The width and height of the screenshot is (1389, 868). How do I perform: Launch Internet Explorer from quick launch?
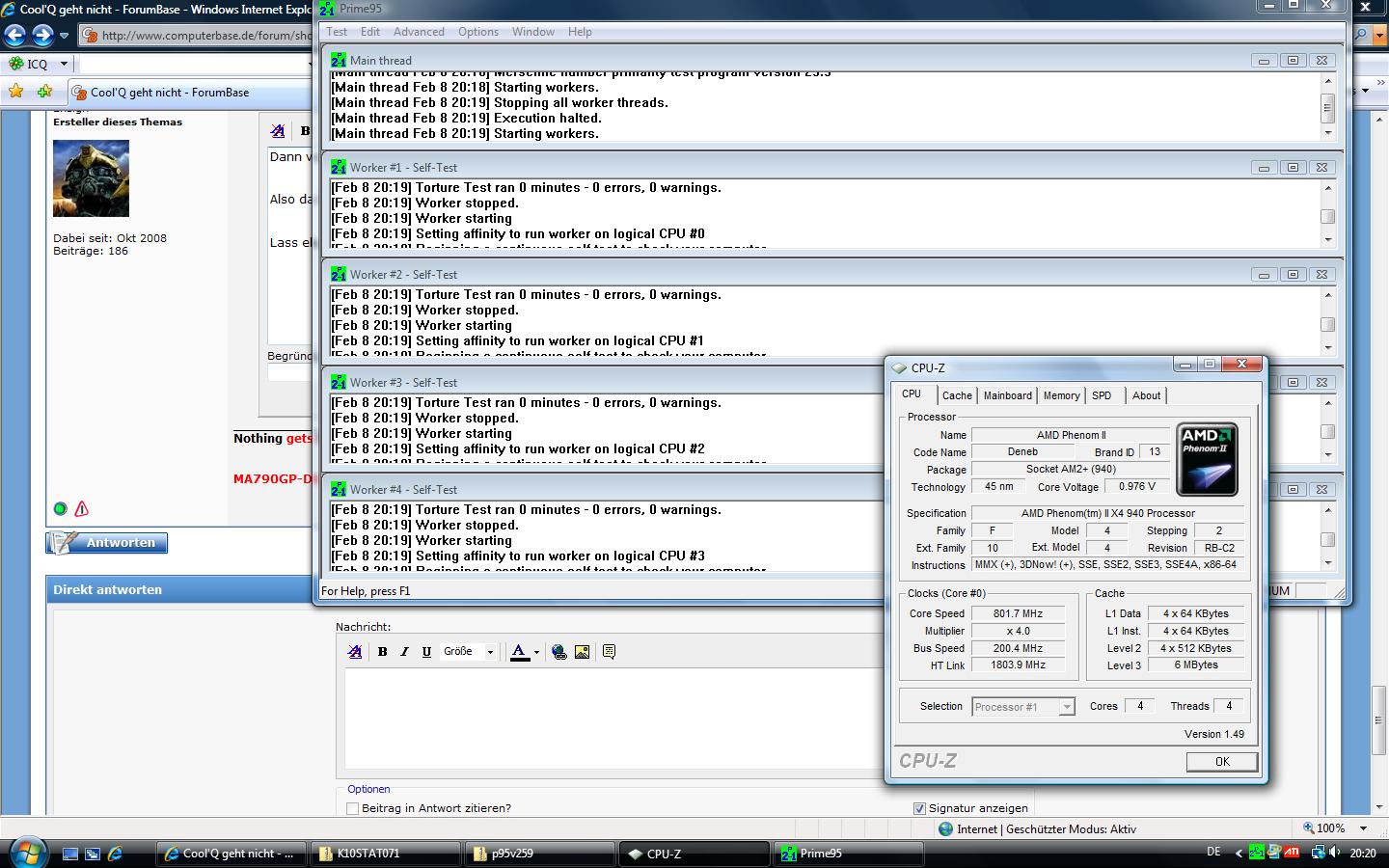[x=115, y=854]
